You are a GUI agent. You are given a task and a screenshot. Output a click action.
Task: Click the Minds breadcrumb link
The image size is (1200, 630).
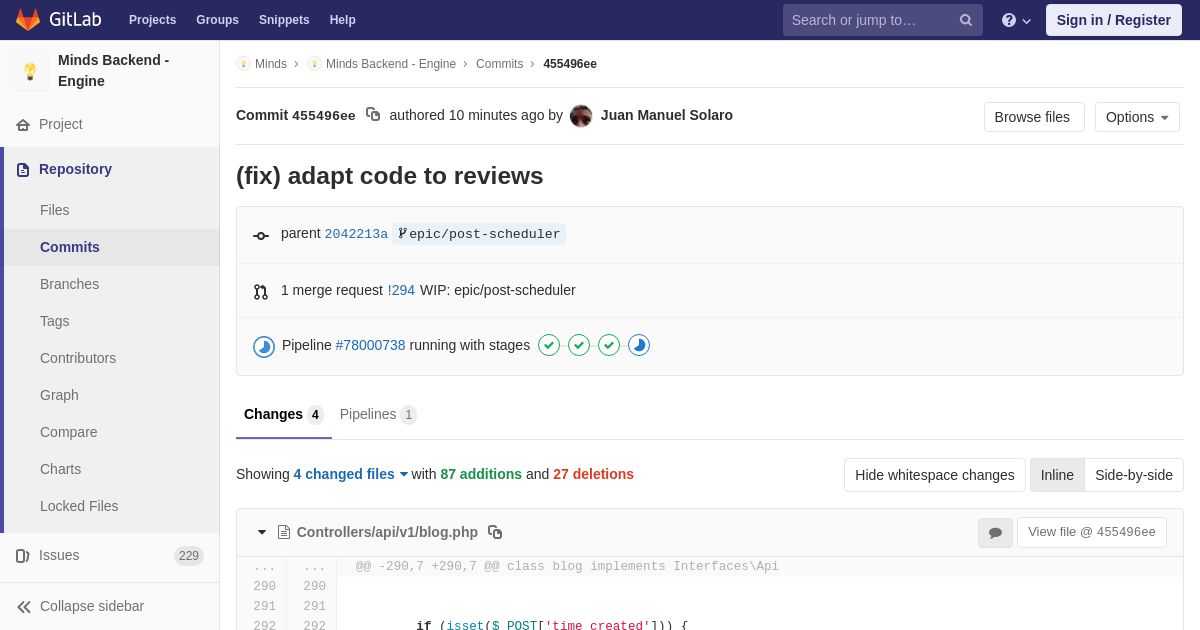pyautogui.click(x=271, y=64)
